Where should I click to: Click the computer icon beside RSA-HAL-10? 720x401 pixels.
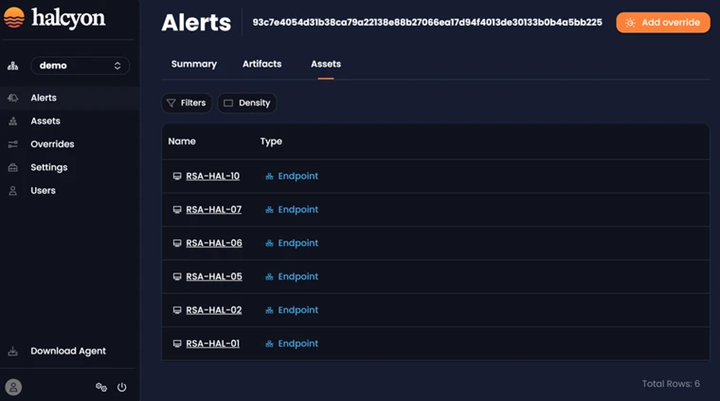(x=177, y=176)
